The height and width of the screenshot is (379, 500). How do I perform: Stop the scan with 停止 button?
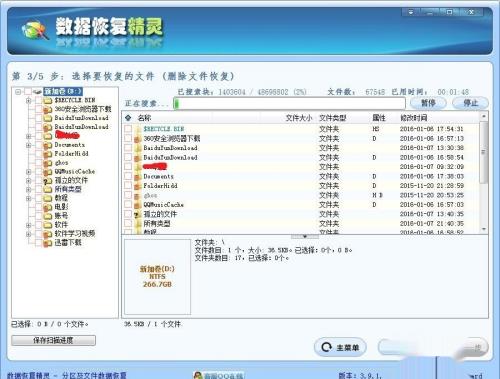470,103
